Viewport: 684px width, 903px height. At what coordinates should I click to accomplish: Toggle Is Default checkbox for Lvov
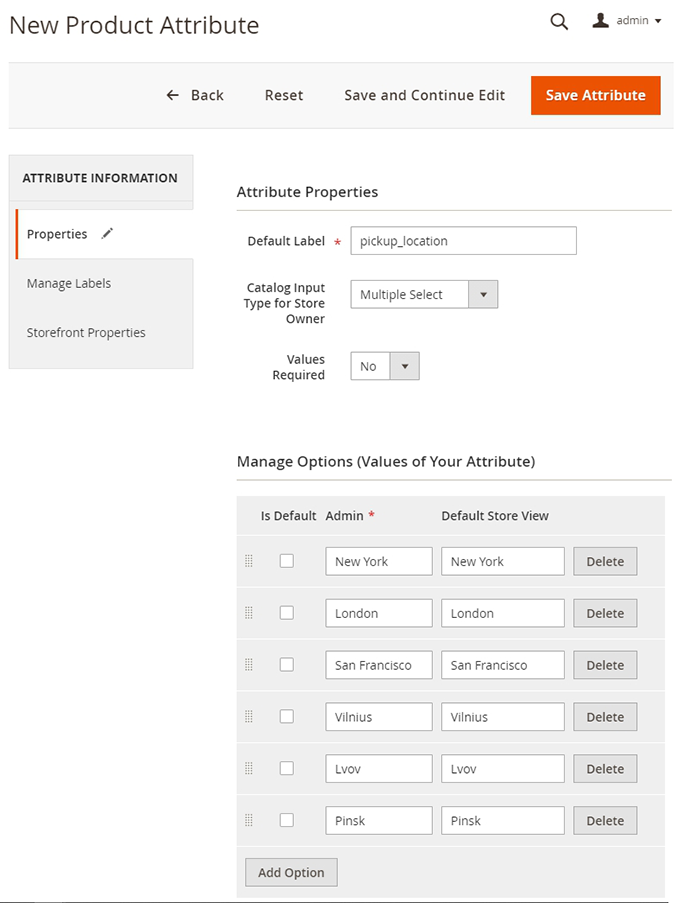pos(287,769)
